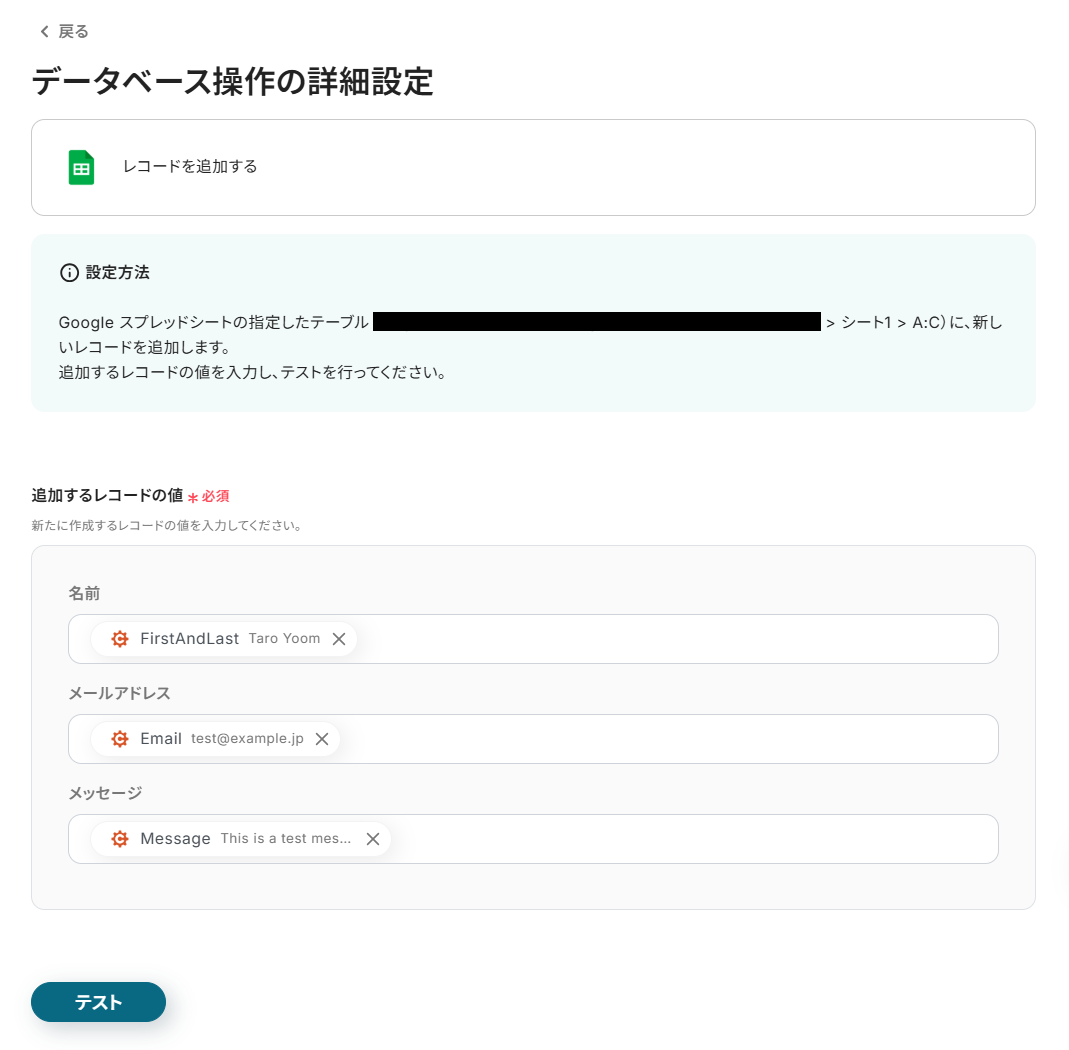The height and width of the screenshot is (1050, 1069).
Task: Remove the FirstAndLast chip with its X
Action: pyautogui.click(x=339, y=639)
